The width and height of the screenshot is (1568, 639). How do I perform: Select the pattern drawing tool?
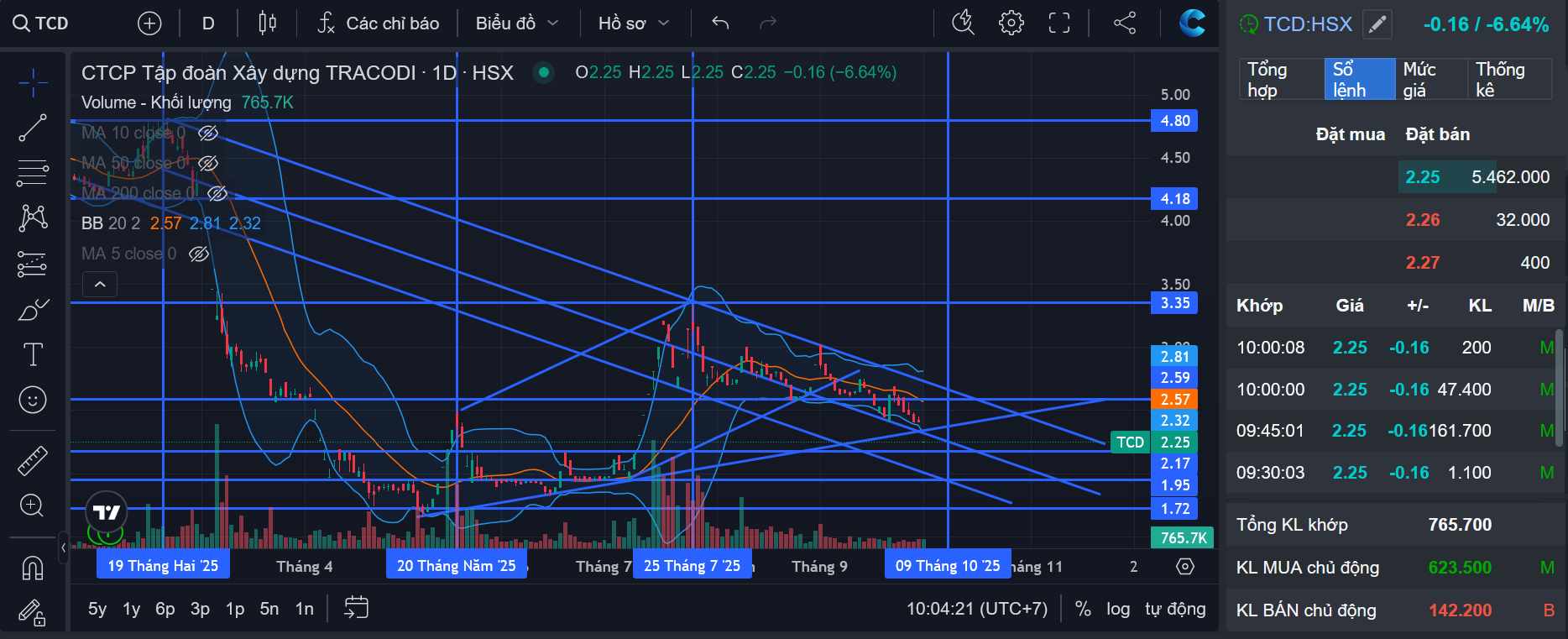tap(33, 218)
